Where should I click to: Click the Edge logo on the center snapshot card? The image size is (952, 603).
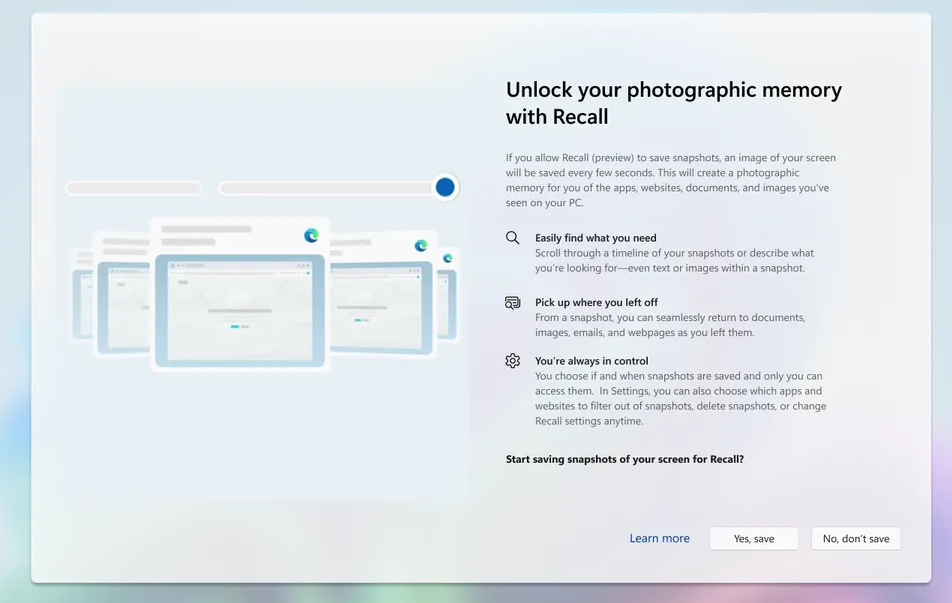tap(311, 235)
